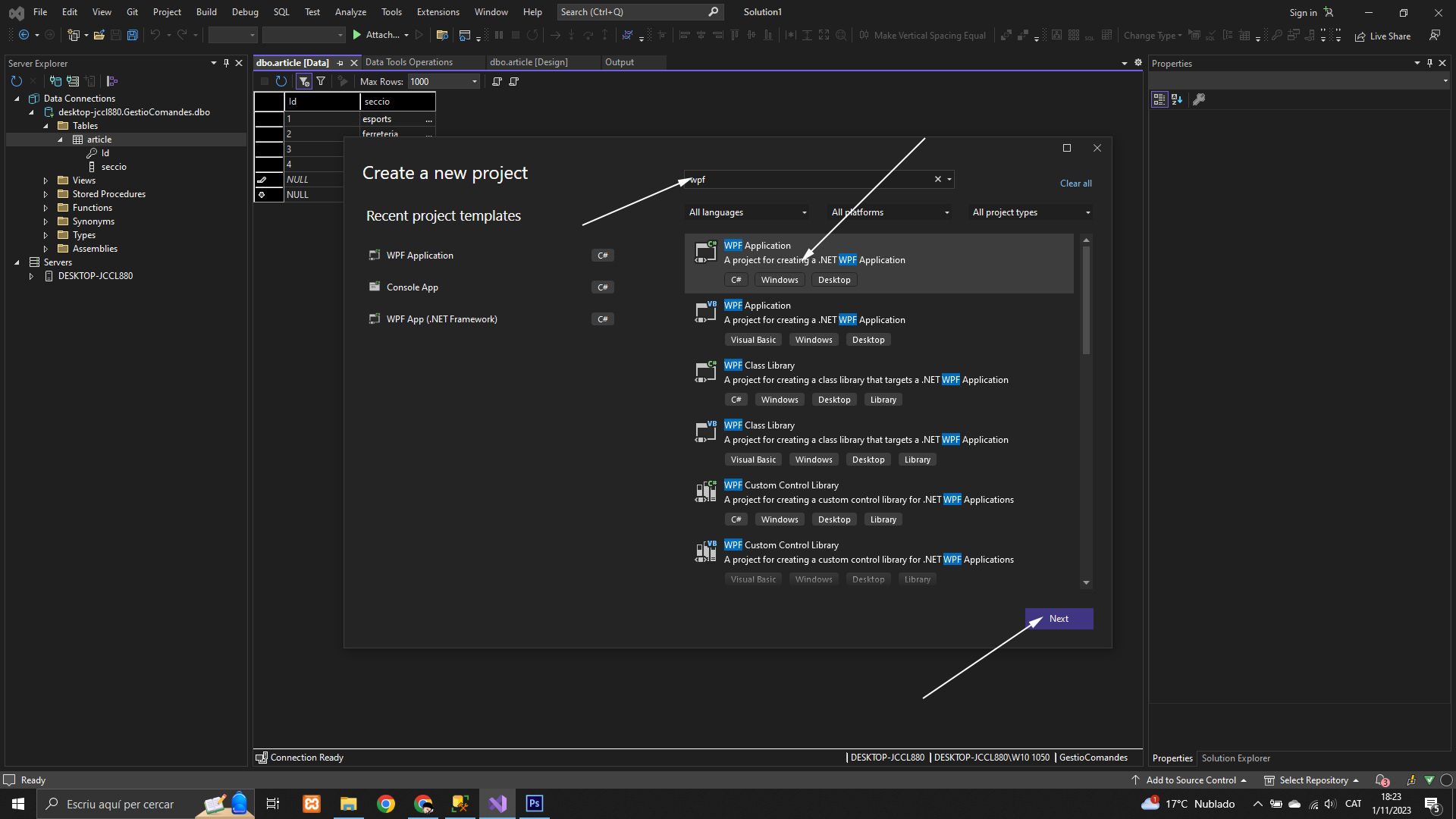
Task: Switch to the Data Tools Operations tab
Action: click(x=409, y=62)
